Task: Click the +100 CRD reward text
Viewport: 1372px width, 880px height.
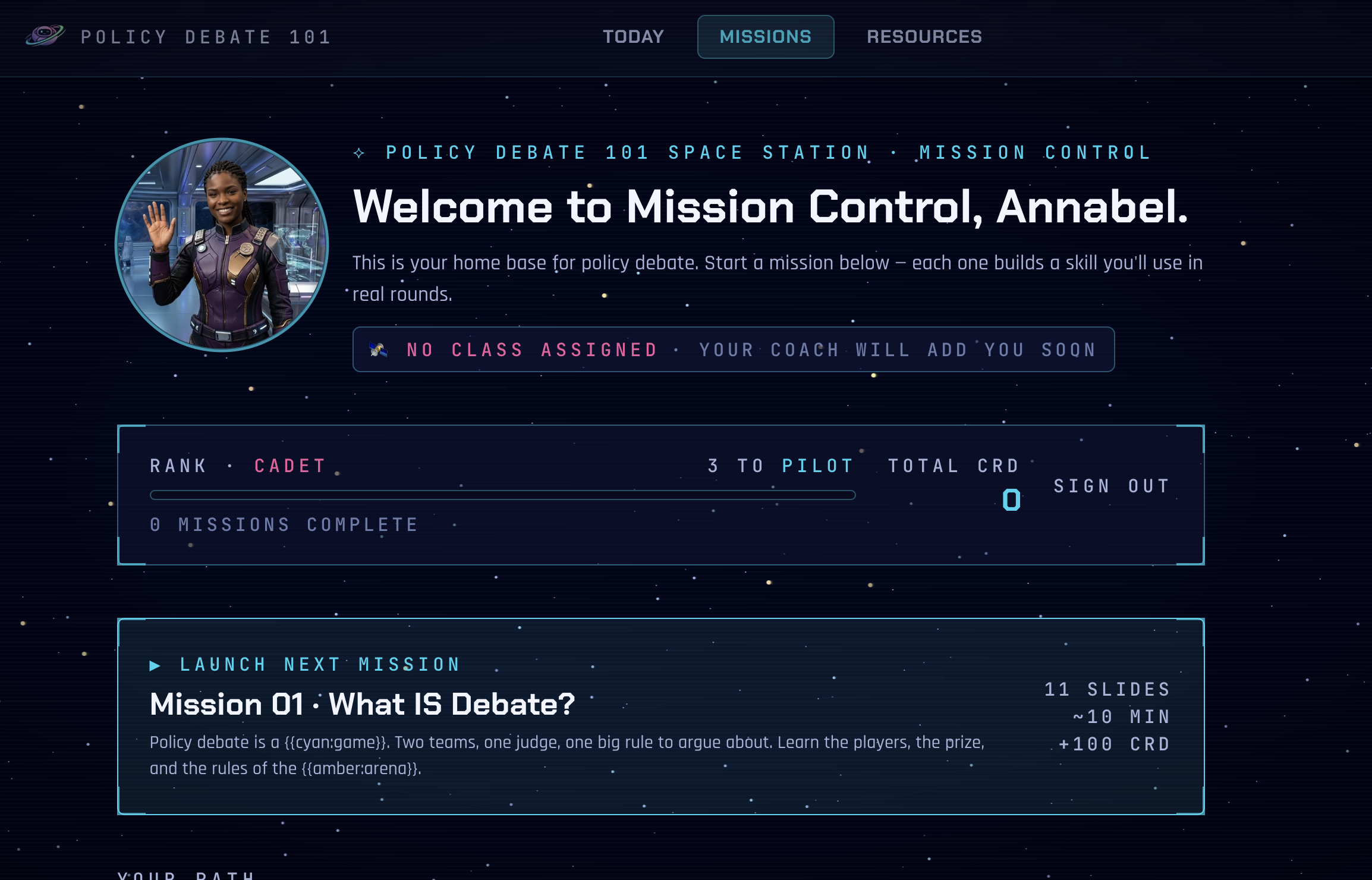Action: [1115, 744]
